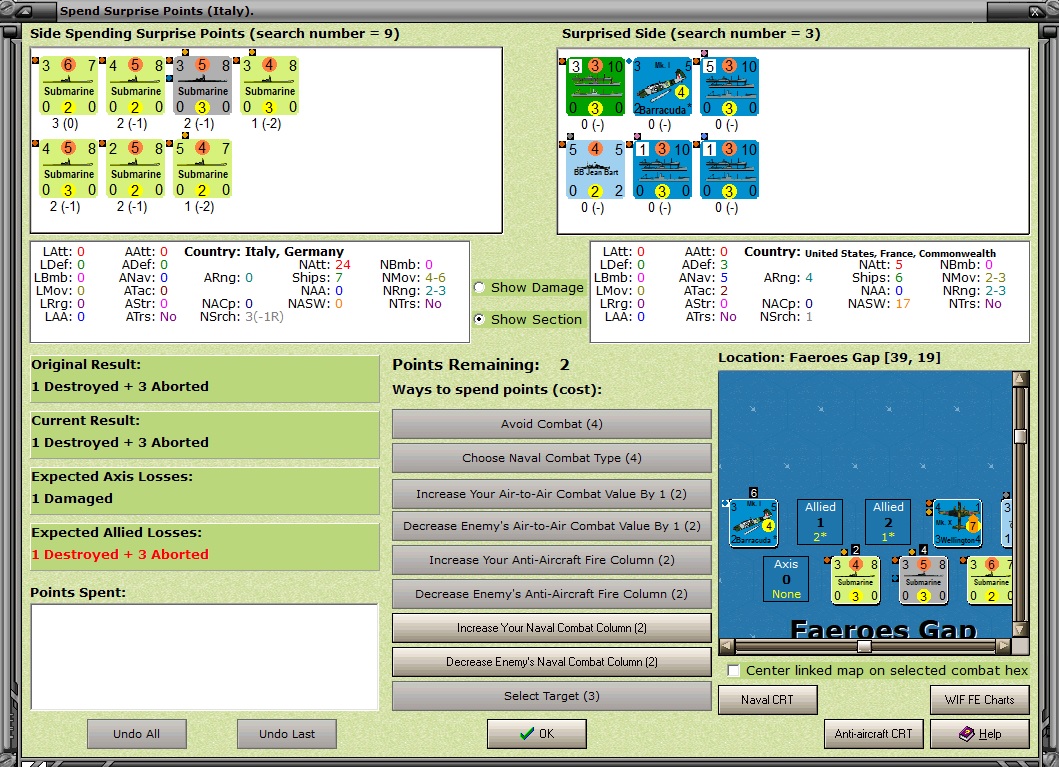Select the bottom-row 4-5-8 Submarine counter
This screenshot has width=1059, height=767.
(69, 169)
